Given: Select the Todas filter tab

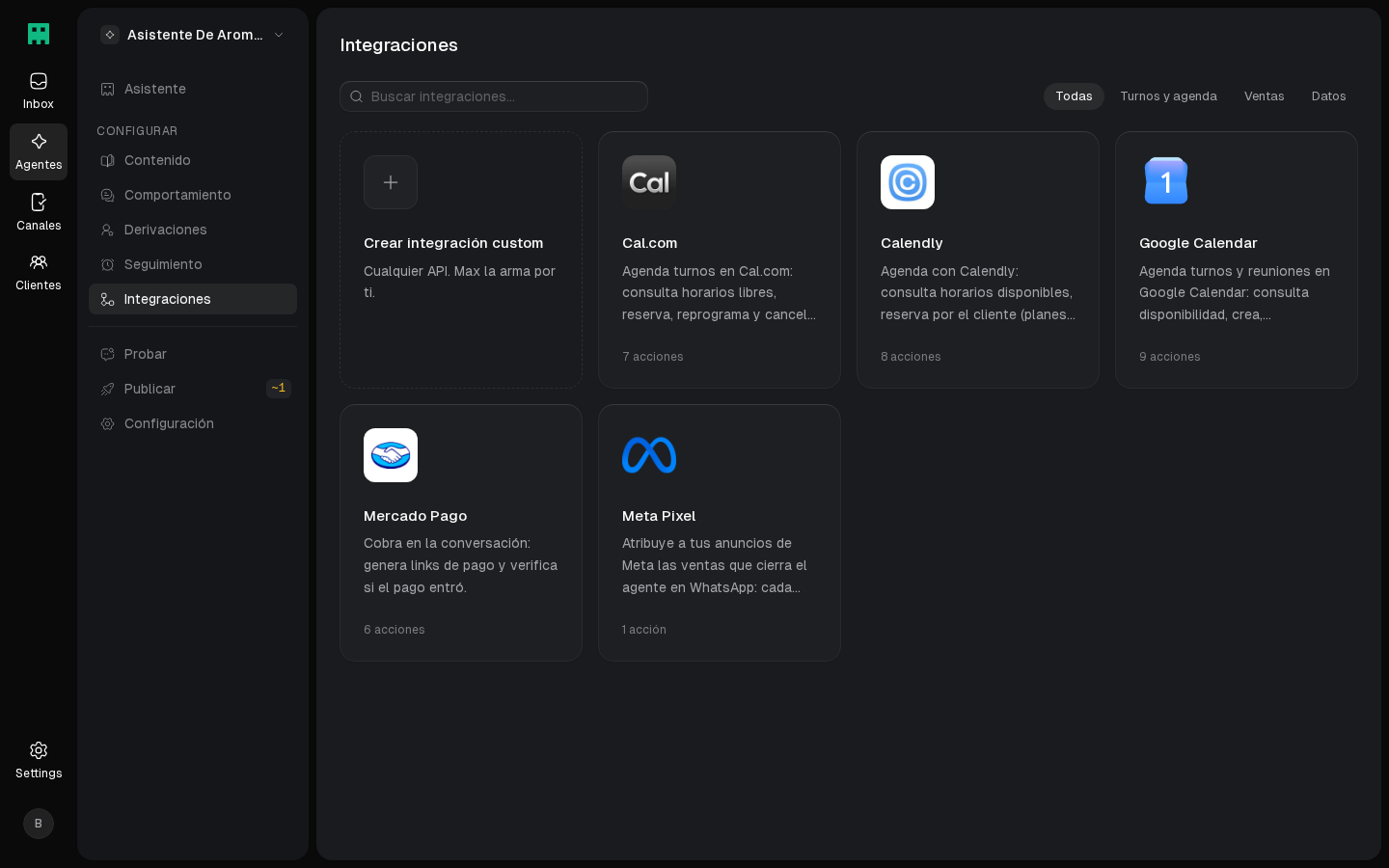Looking at the screenshot, I should coord(1074,96).
